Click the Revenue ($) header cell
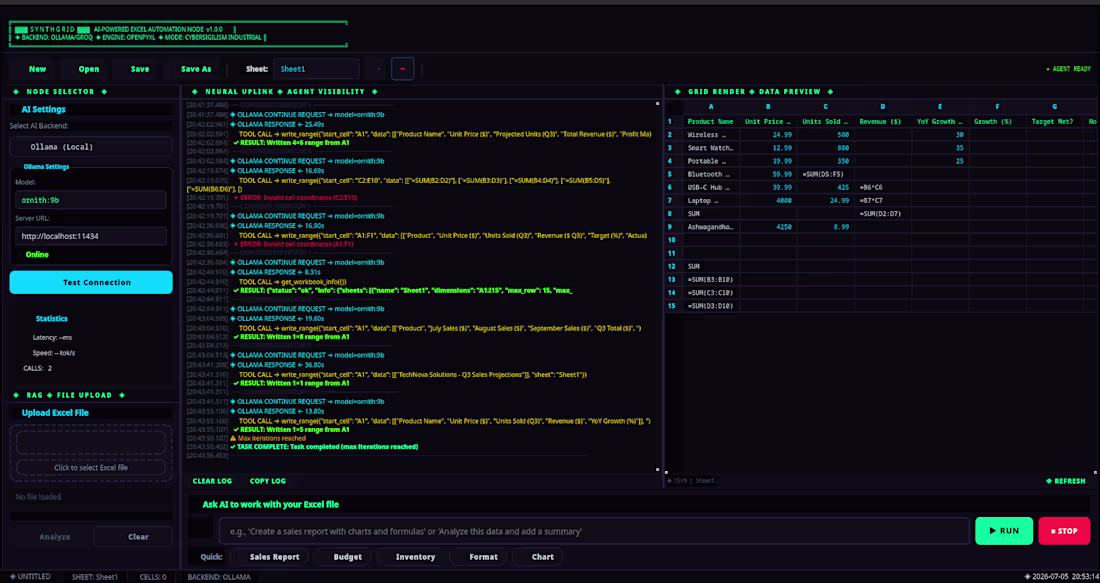This screenshot has width=1100, height=583. tap(883, 121)
